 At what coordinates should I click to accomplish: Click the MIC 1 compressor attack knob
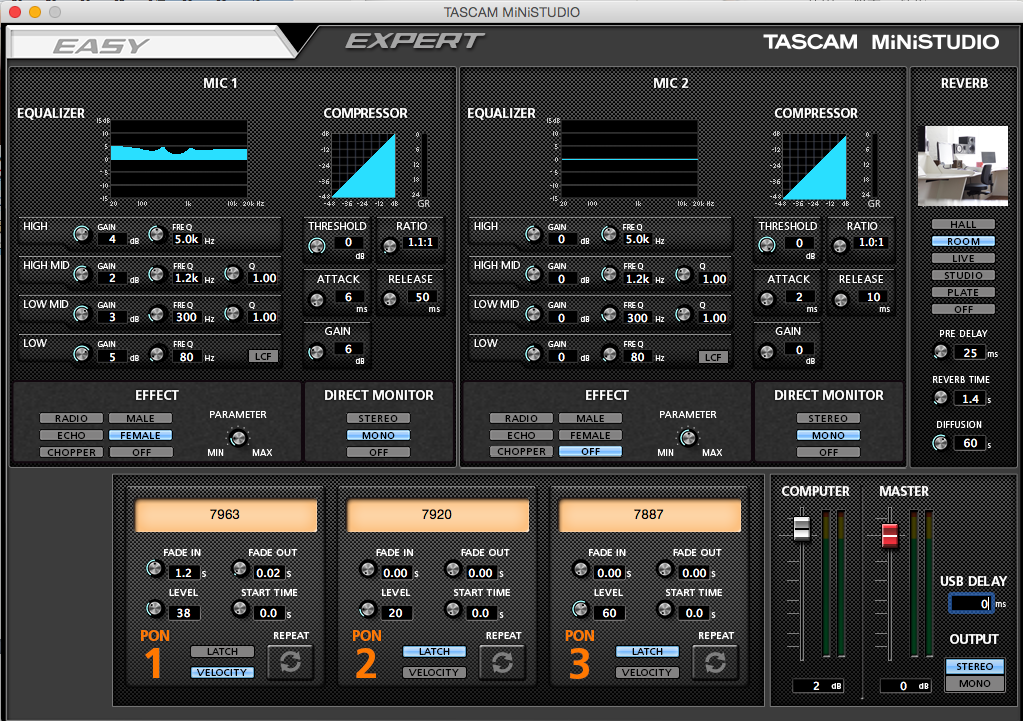coord(317,299)
